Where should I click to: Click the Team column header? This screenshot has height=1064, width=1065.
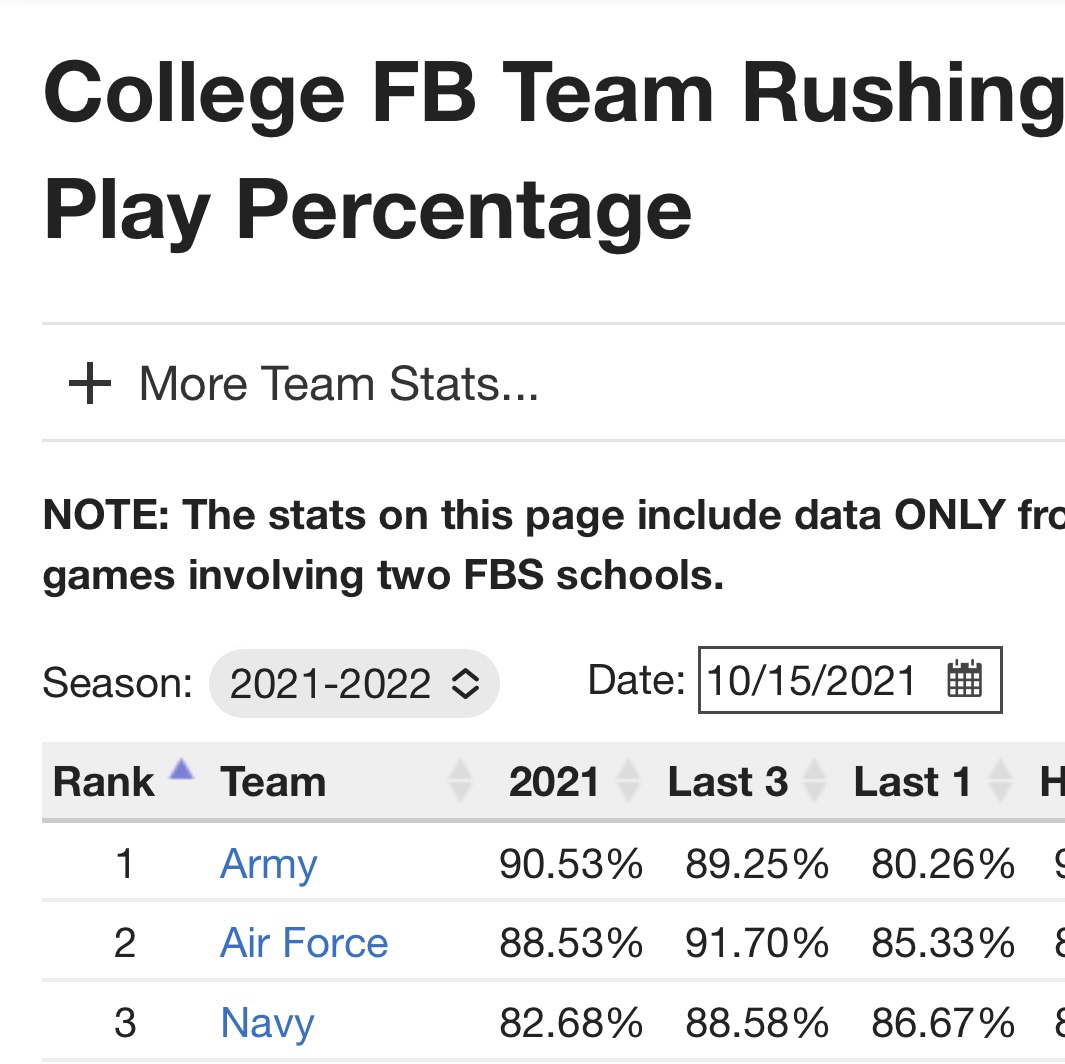click(x=273, y=782)
